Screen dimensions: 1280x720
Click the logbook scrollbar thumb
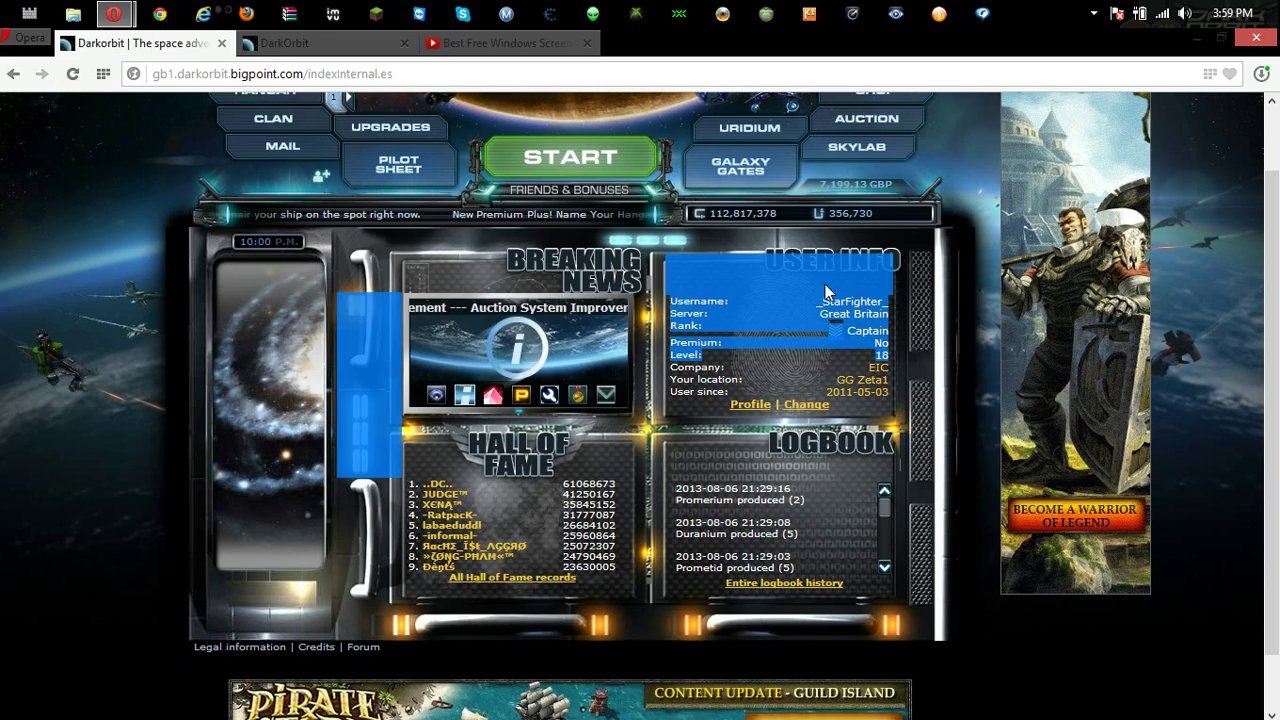click(884, 508)
